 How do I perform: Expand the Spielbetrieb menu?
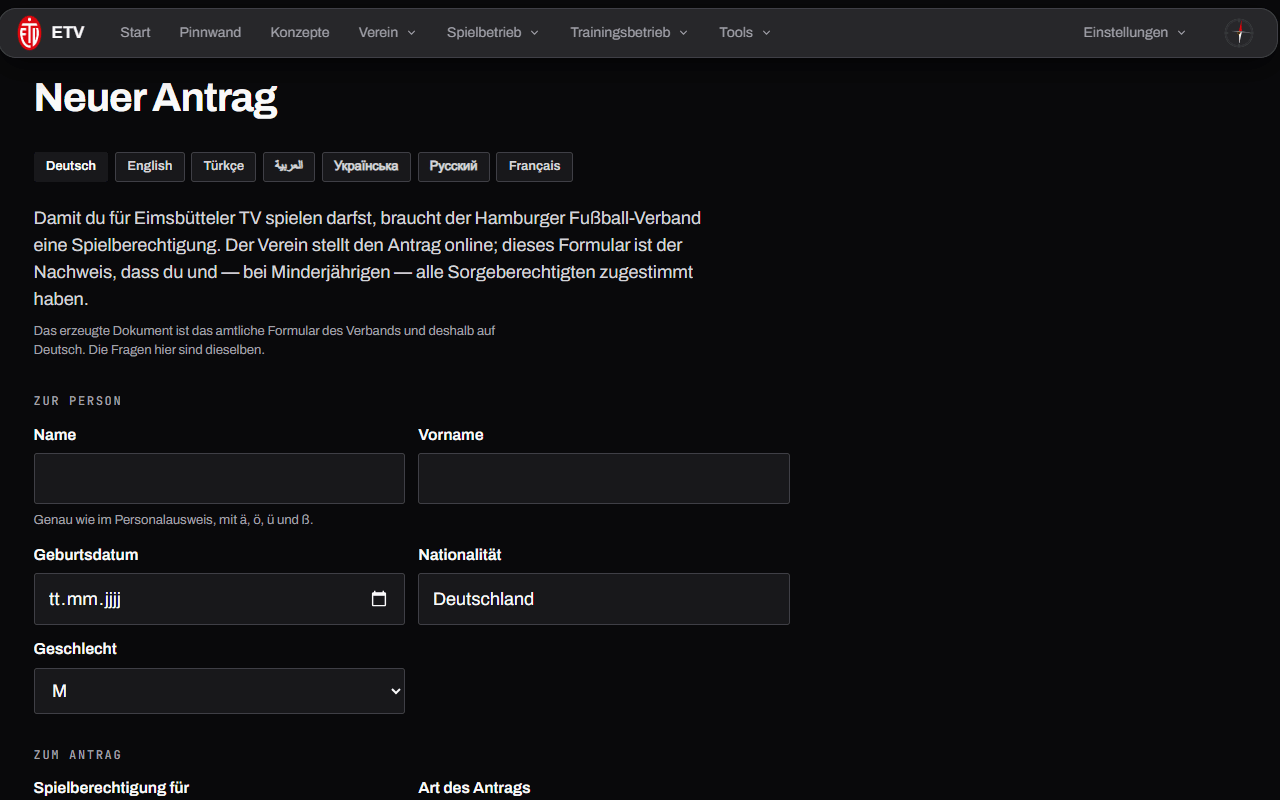tap(493, 32)
